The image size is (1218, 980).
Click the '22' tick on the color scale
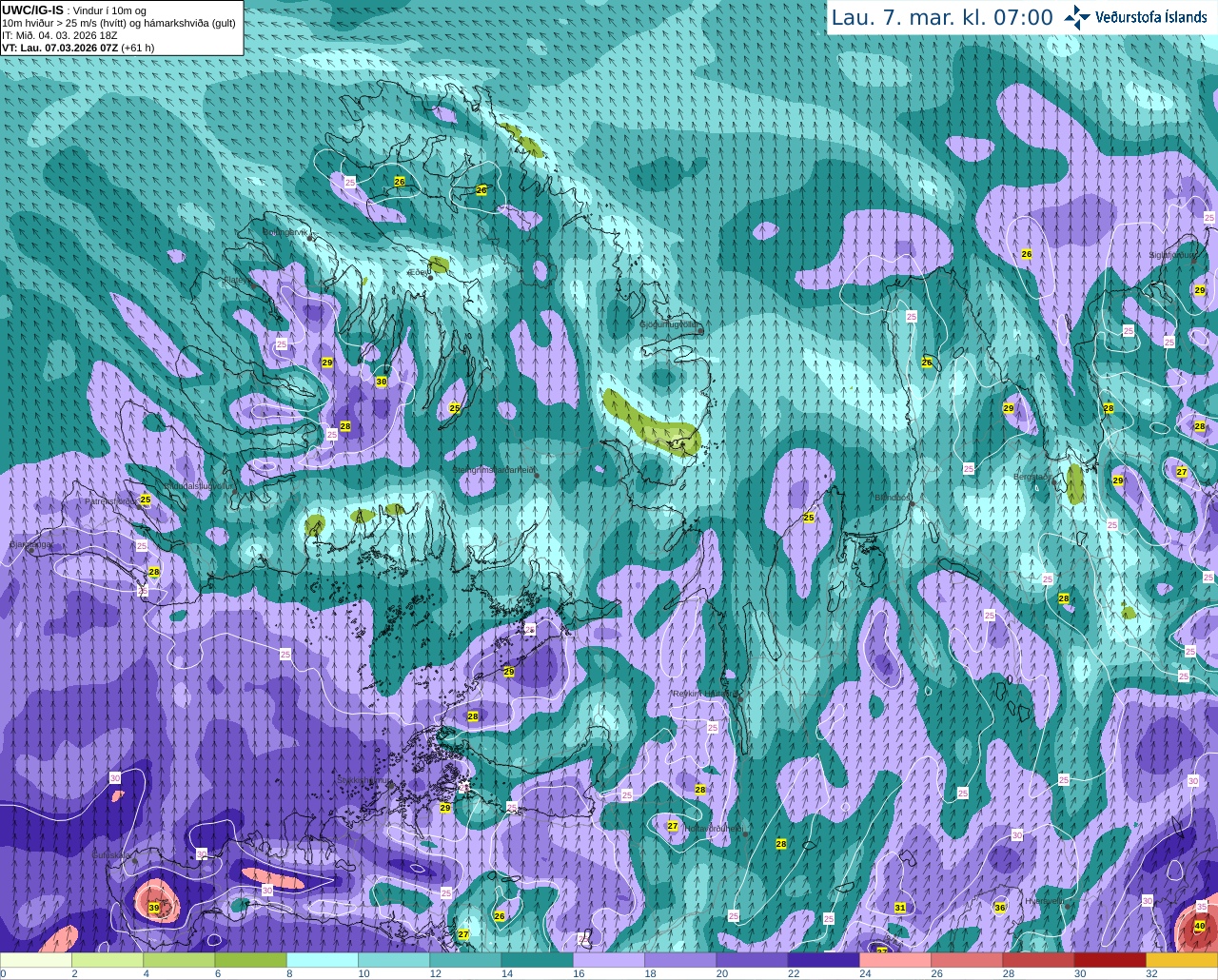794,973
